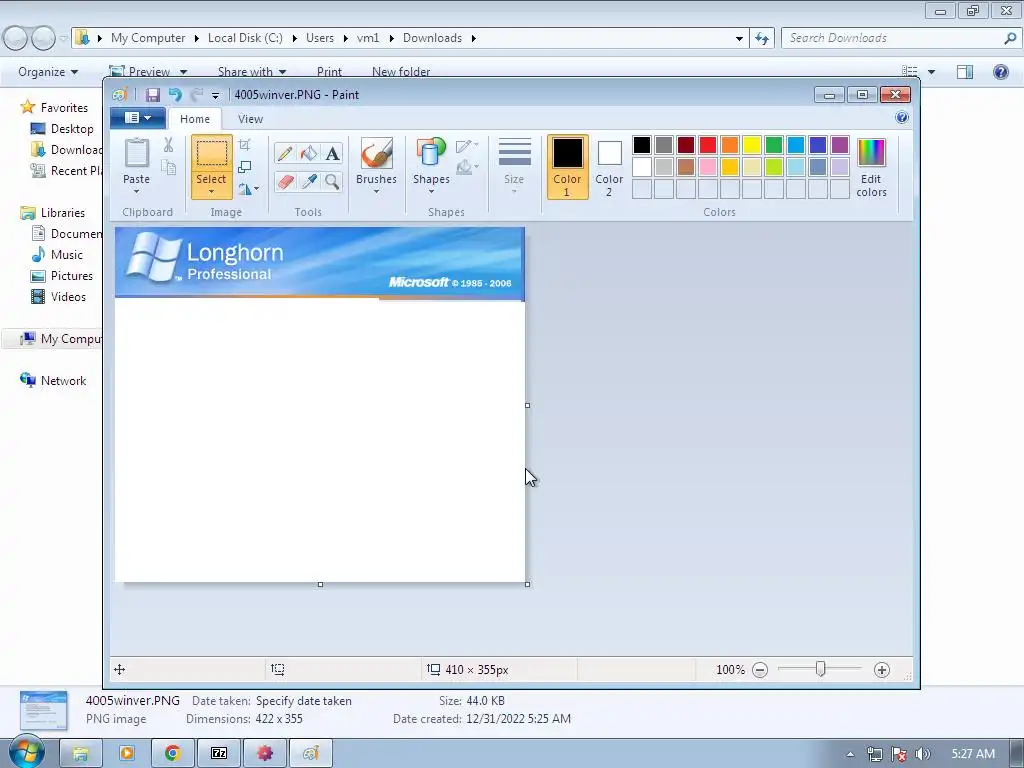The width and height of the screenshot is (1024, 768).
Task: Expand the Paste dropdown arrow
Action: (136, 191)
